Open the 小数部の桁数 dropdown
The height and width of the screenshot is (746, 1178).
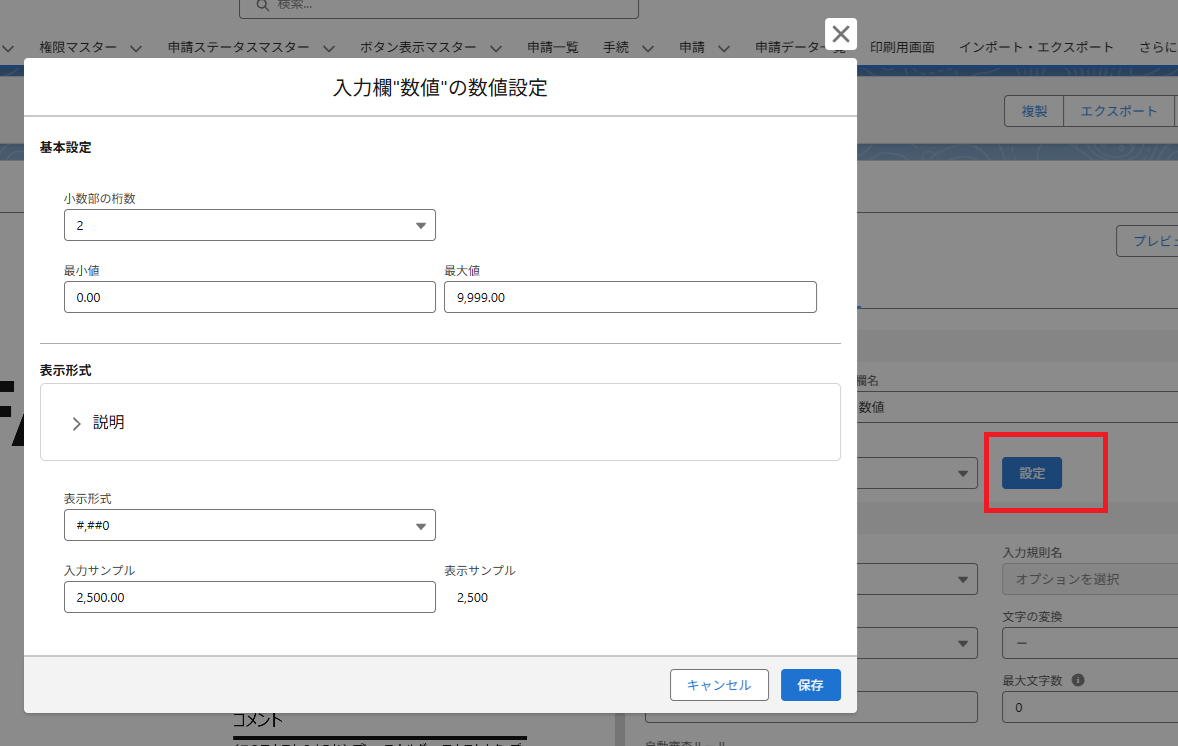pos(249,226)
